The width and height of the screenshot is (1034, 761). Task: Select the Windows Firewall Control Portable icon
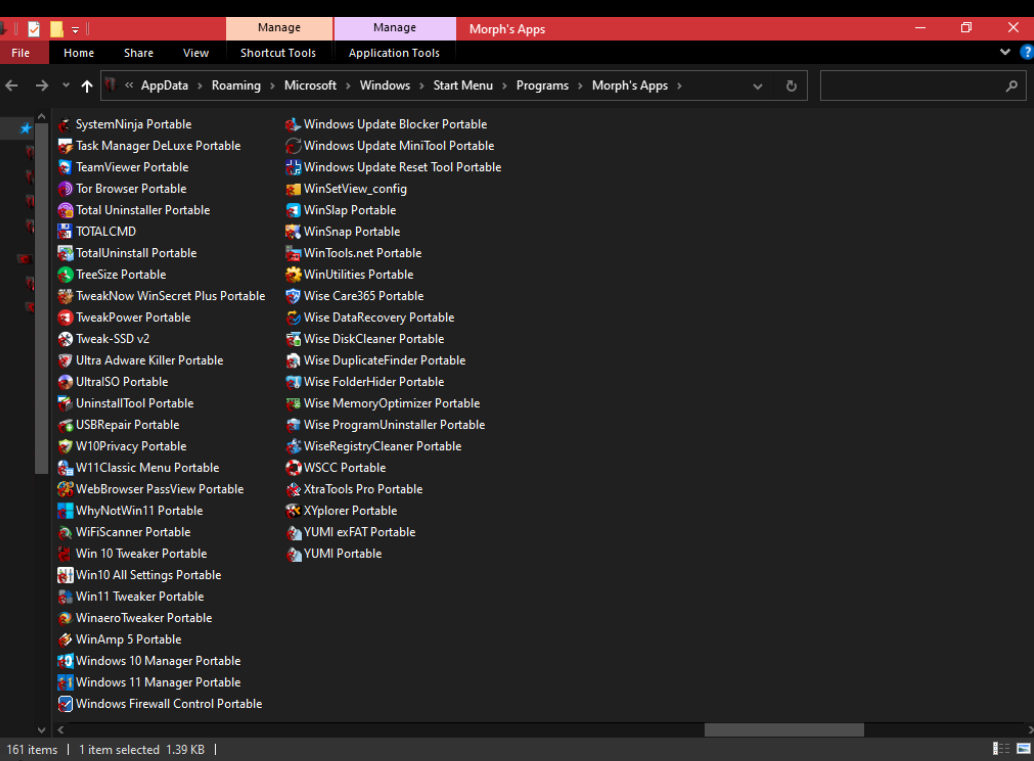tap(65, 704)
